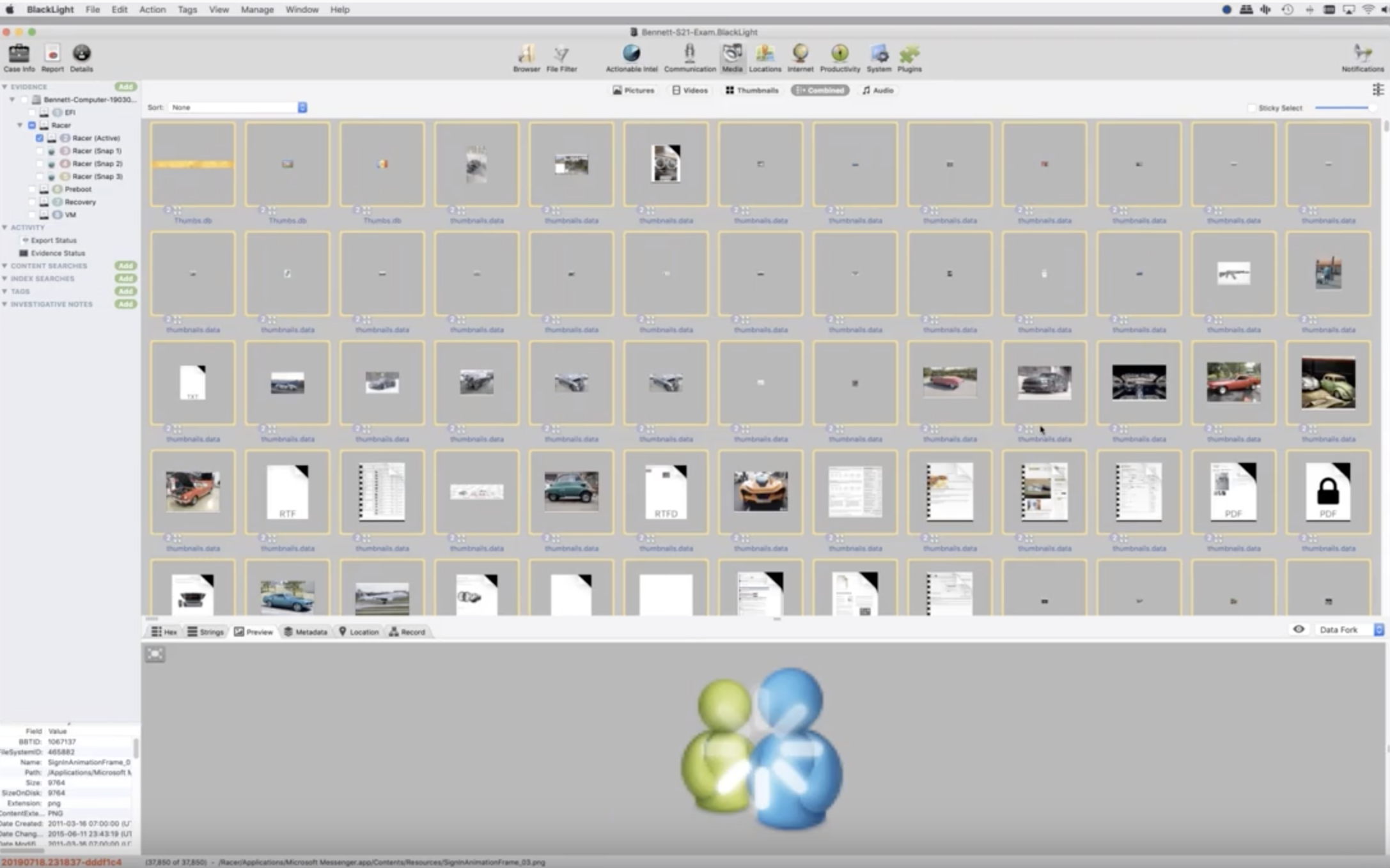The width and height of the screenshot is (1390, 868).
Task: Collapse the Racer tree node
Action: 20,125
